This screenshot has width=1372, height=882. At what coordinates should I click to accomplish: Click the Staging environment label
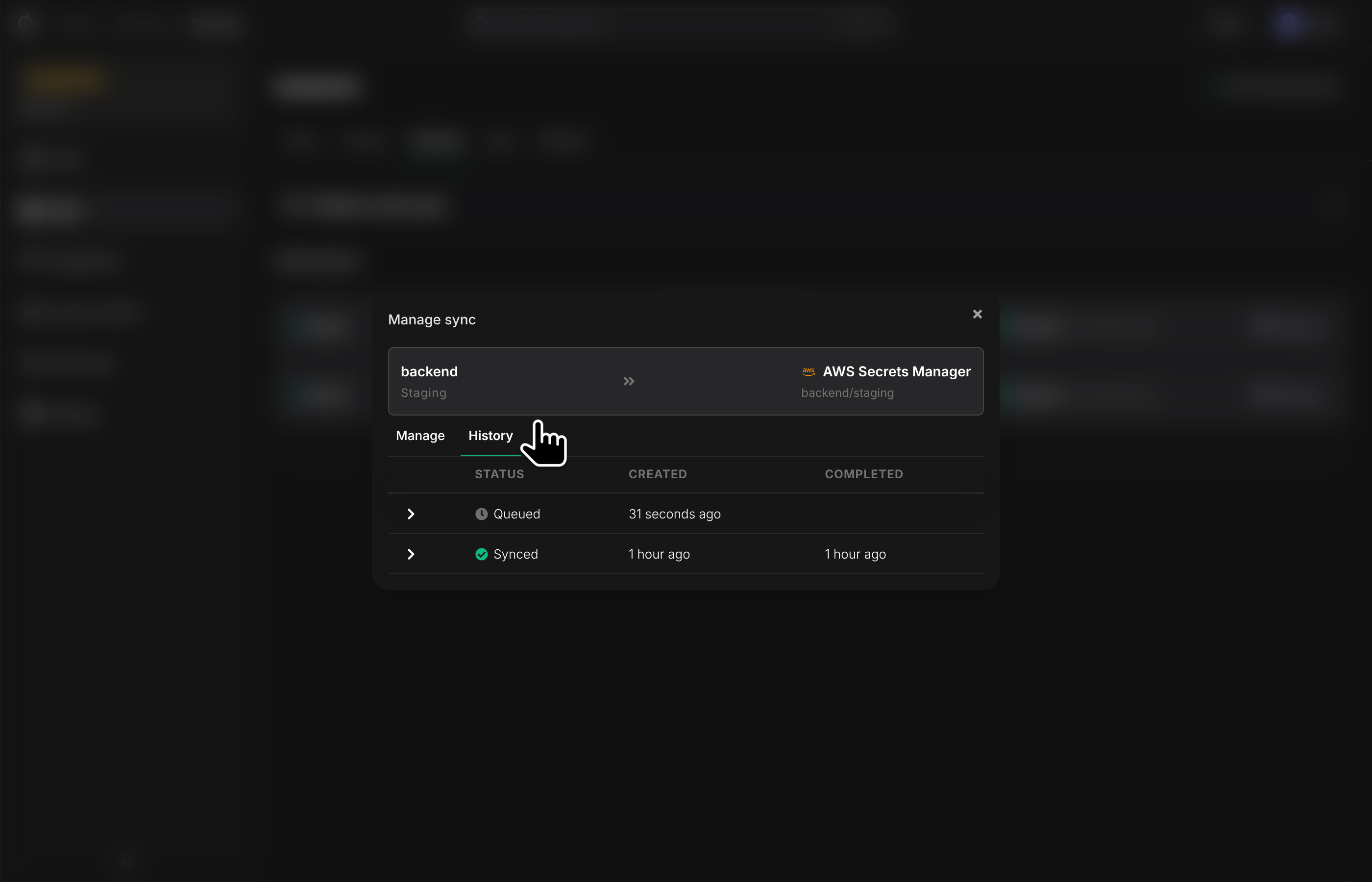tap(423, 393)
